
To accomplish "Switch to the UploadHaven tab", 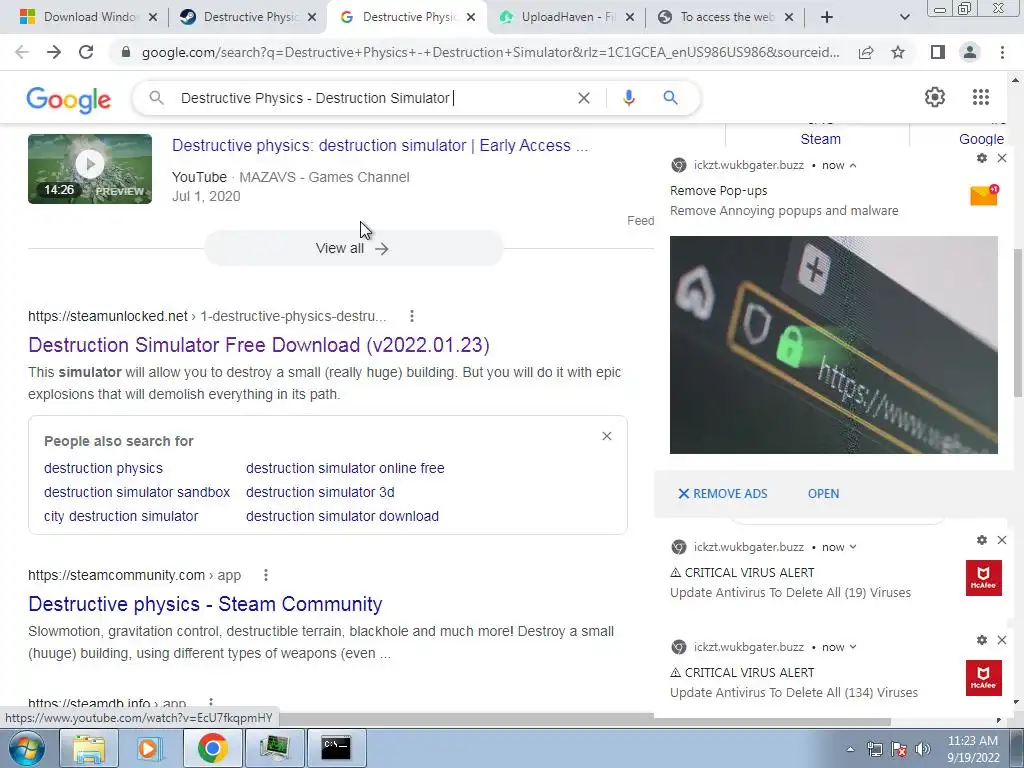I will pos(566,18).
